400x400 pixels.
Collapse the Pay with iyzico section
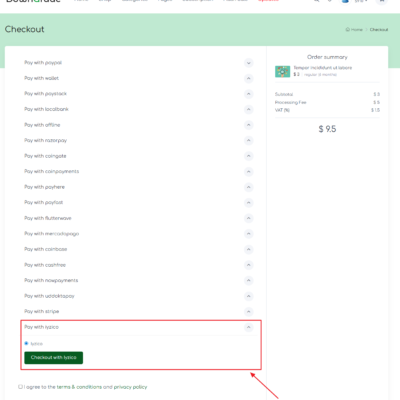(248, 327)
